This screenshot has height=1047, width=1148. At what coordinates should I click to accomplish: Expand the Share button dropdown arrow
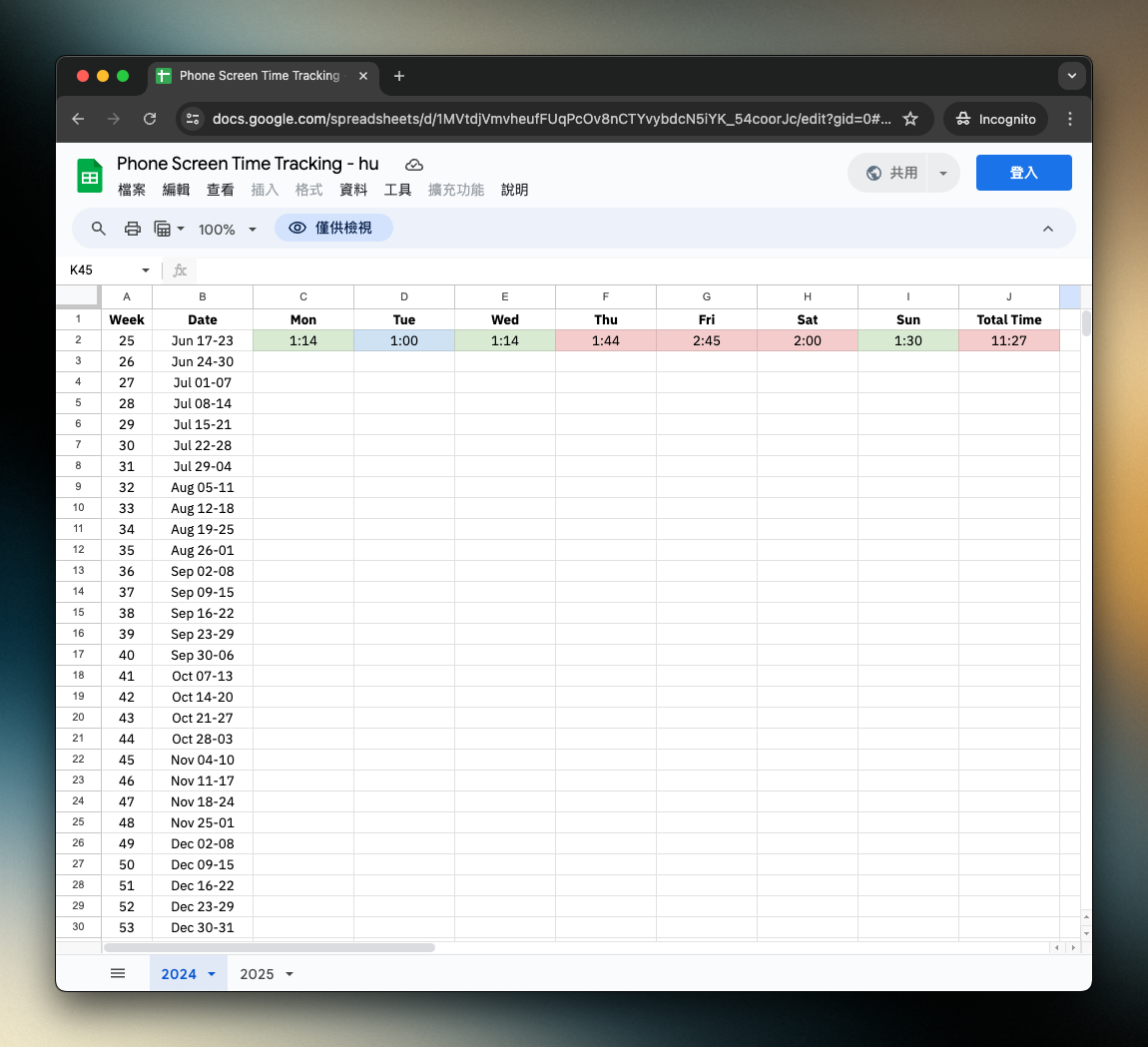[x=943, y=173]
